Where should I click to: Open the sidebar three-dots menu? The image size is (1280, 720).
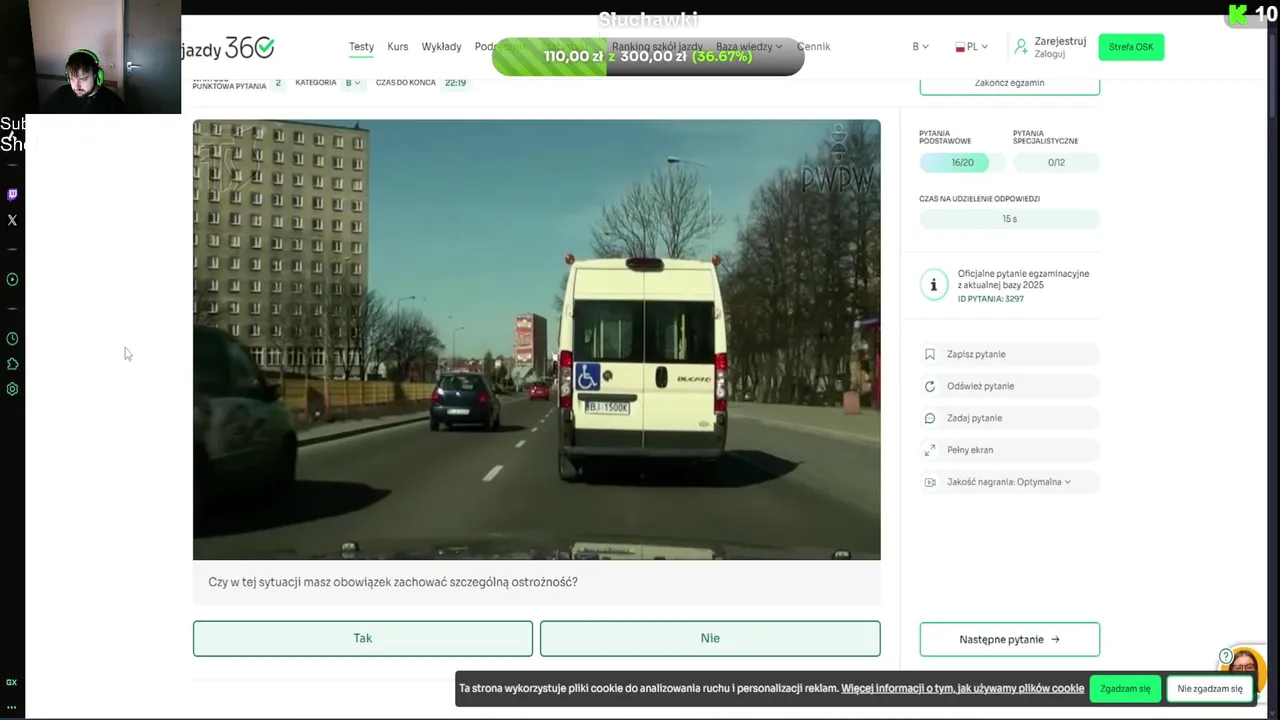[12, 706]
